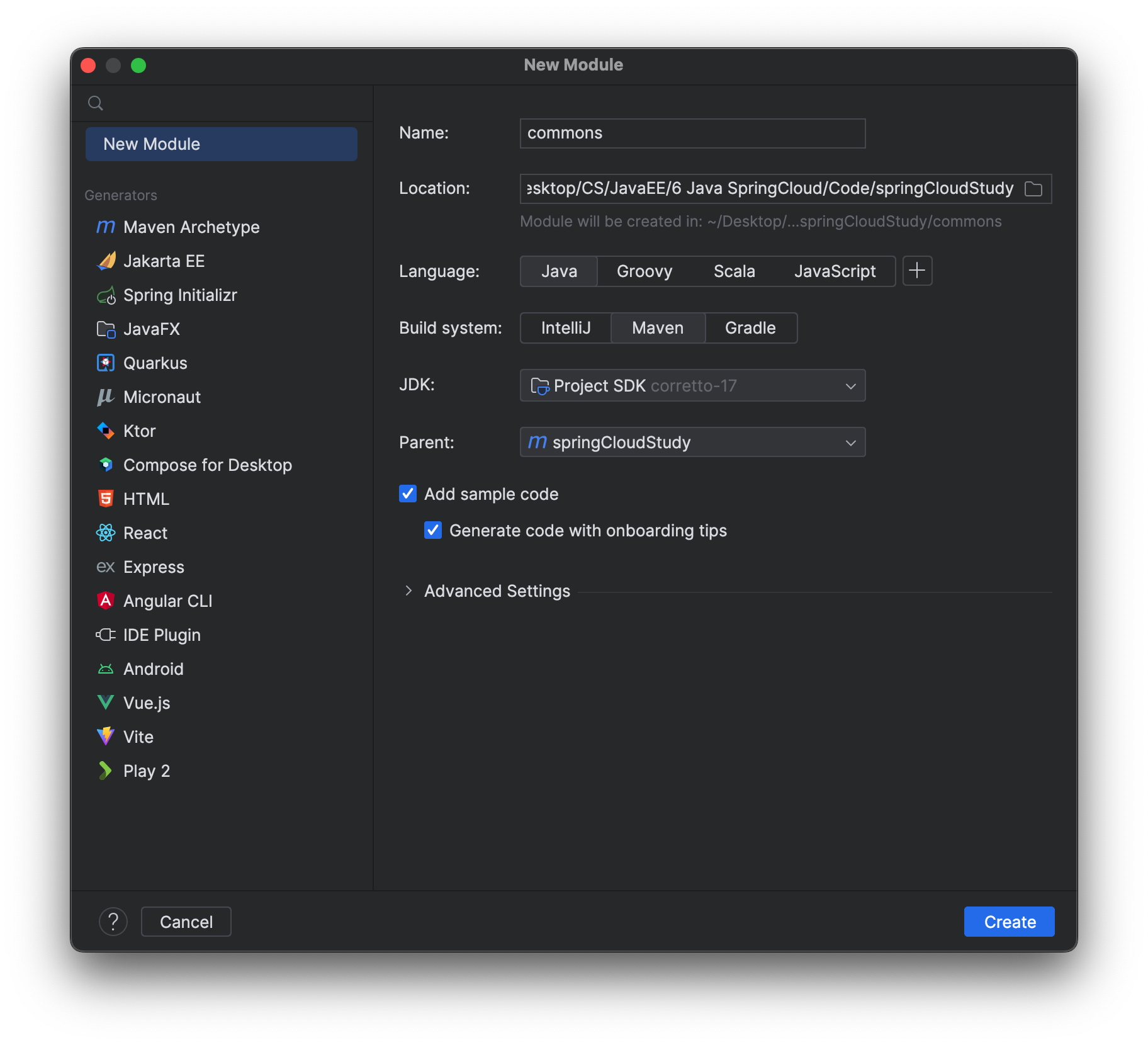Select the Groovy language tab
The width and height of the screenshot is (1148, 1045).
click(x=644, y=271)
